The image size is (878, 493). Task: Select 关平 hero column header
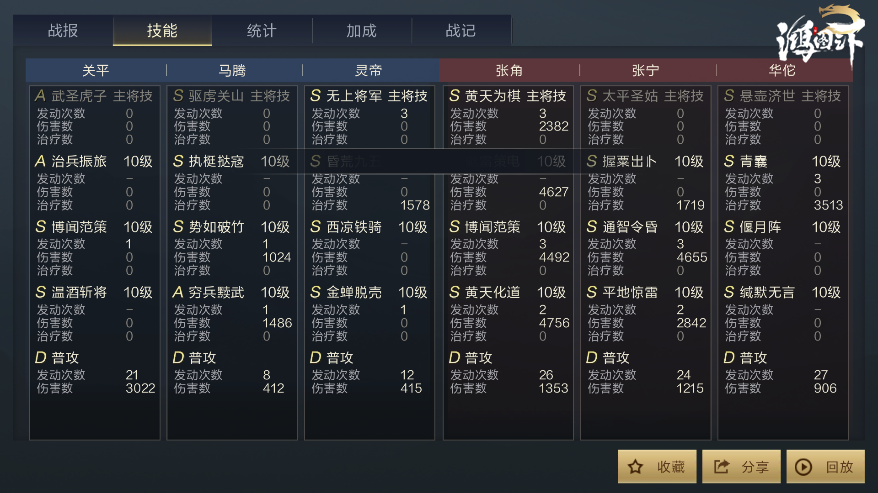96,71
